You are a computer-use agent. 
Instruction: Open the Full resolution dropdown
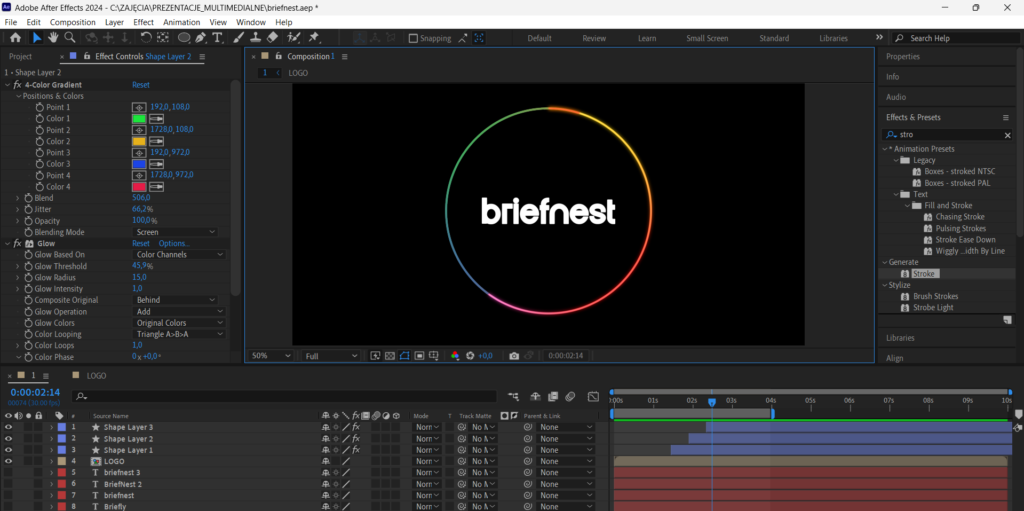point(330,355)
